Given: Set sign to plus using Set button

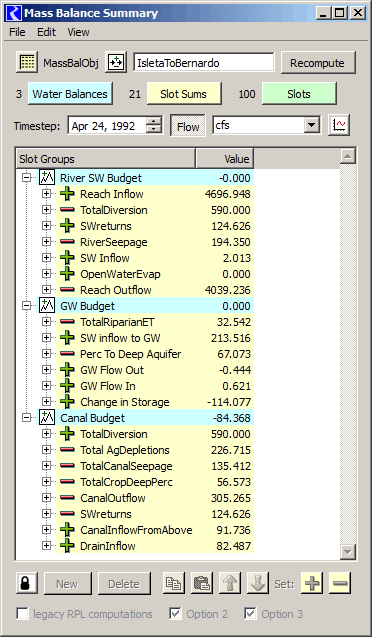Looking at the screenshot, I should point(311,583).
